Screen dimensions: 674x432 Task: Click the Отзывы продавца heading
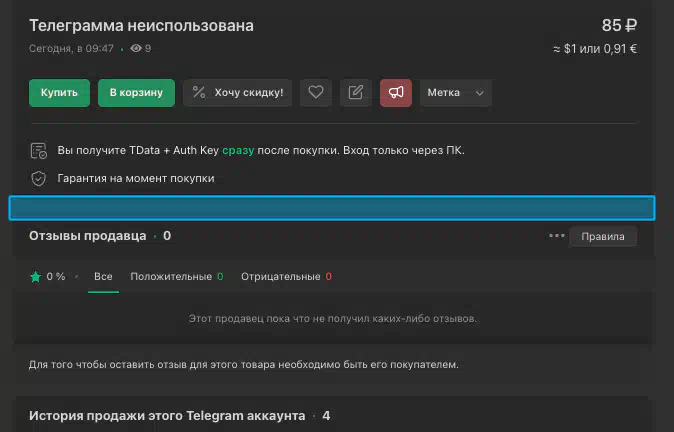[88, 236]
